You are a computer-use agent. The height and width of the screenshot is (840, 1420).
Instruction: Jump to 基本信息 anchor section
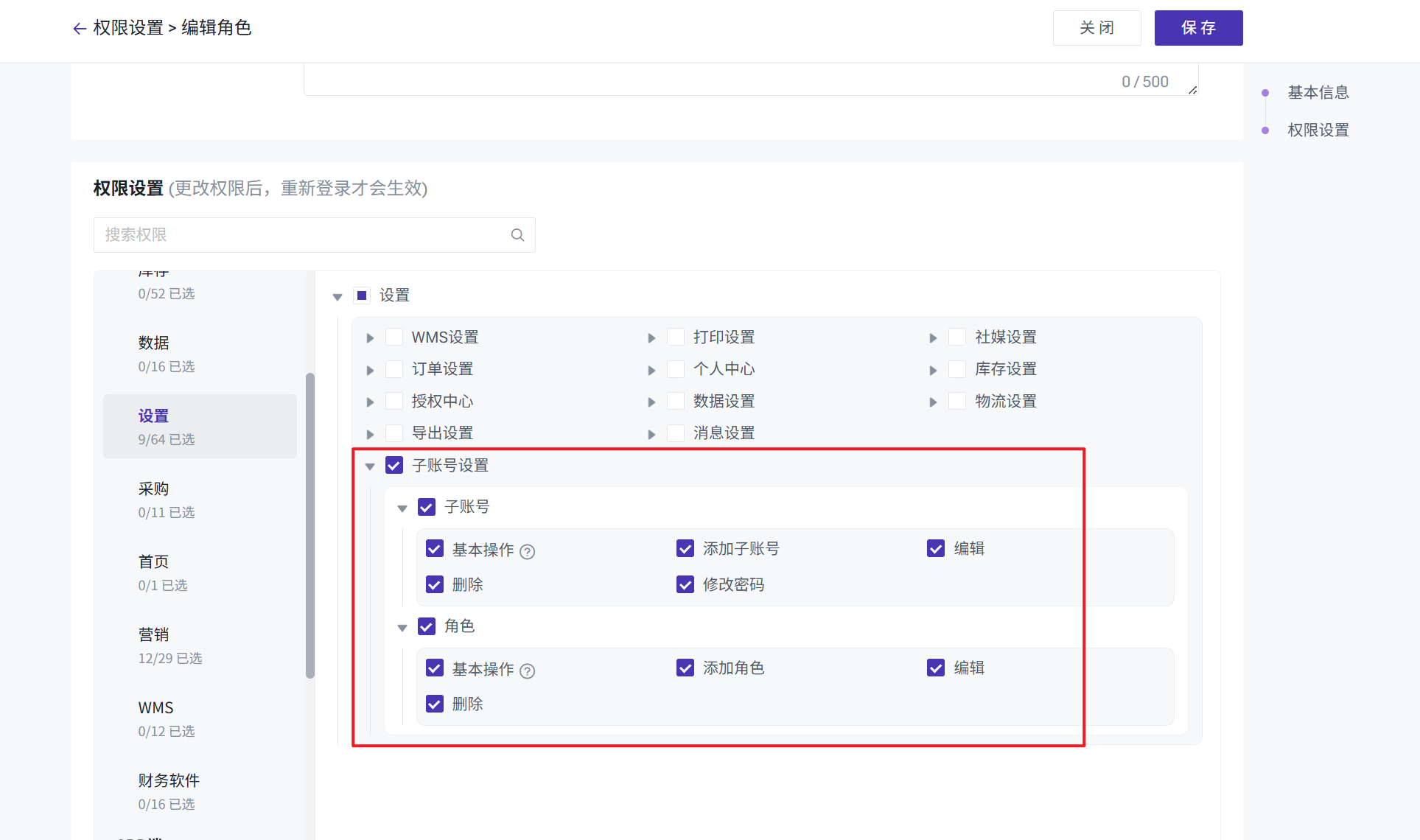[x=1318, y=92]
